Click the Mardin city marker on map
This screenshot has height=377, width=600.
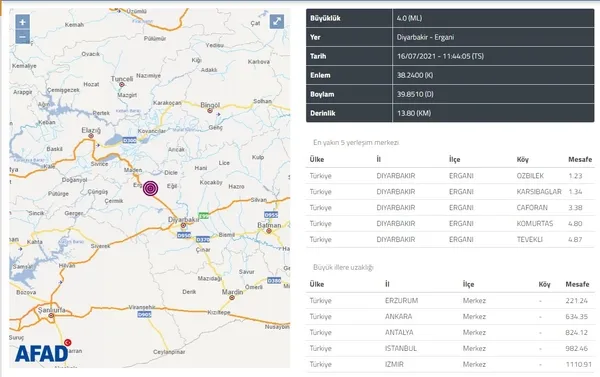(232, 297)
